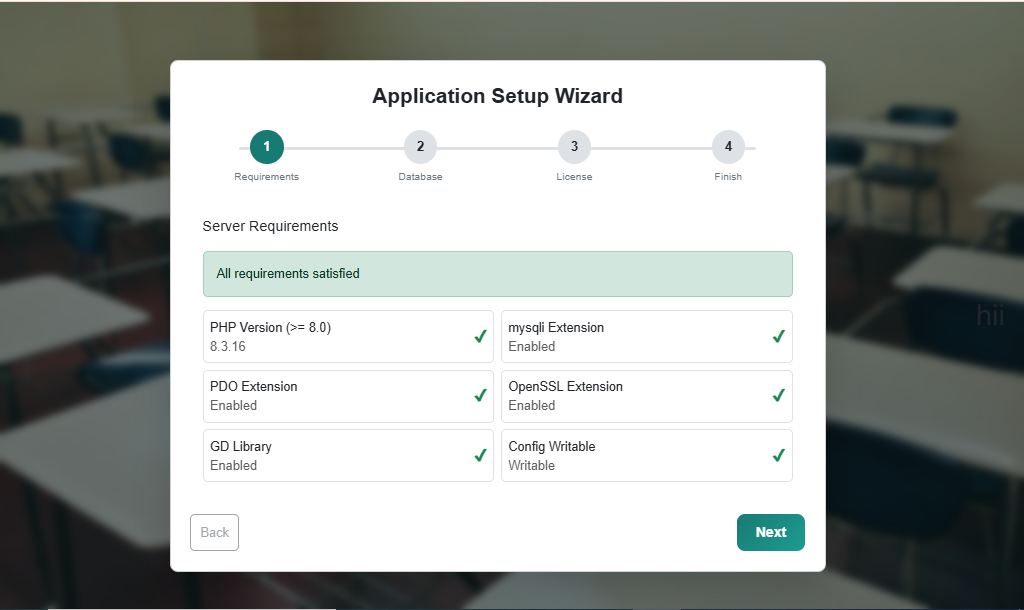Click the Requirements step label
This screenshot has width=1024, height=610.
point(266,176)
